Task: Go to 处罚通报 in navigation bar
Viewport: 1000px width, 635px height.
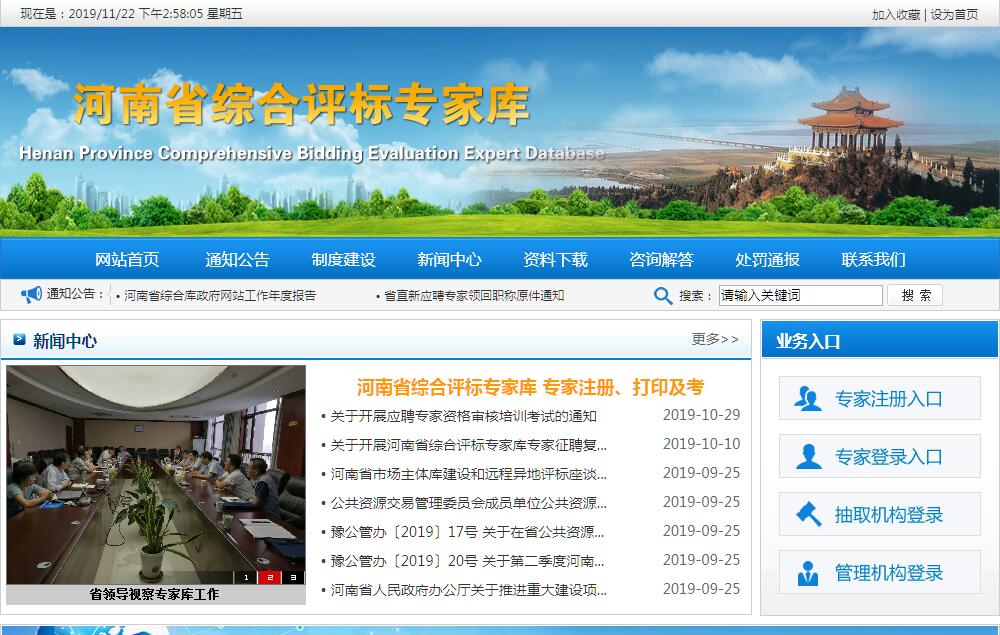Action: [767, 260]
